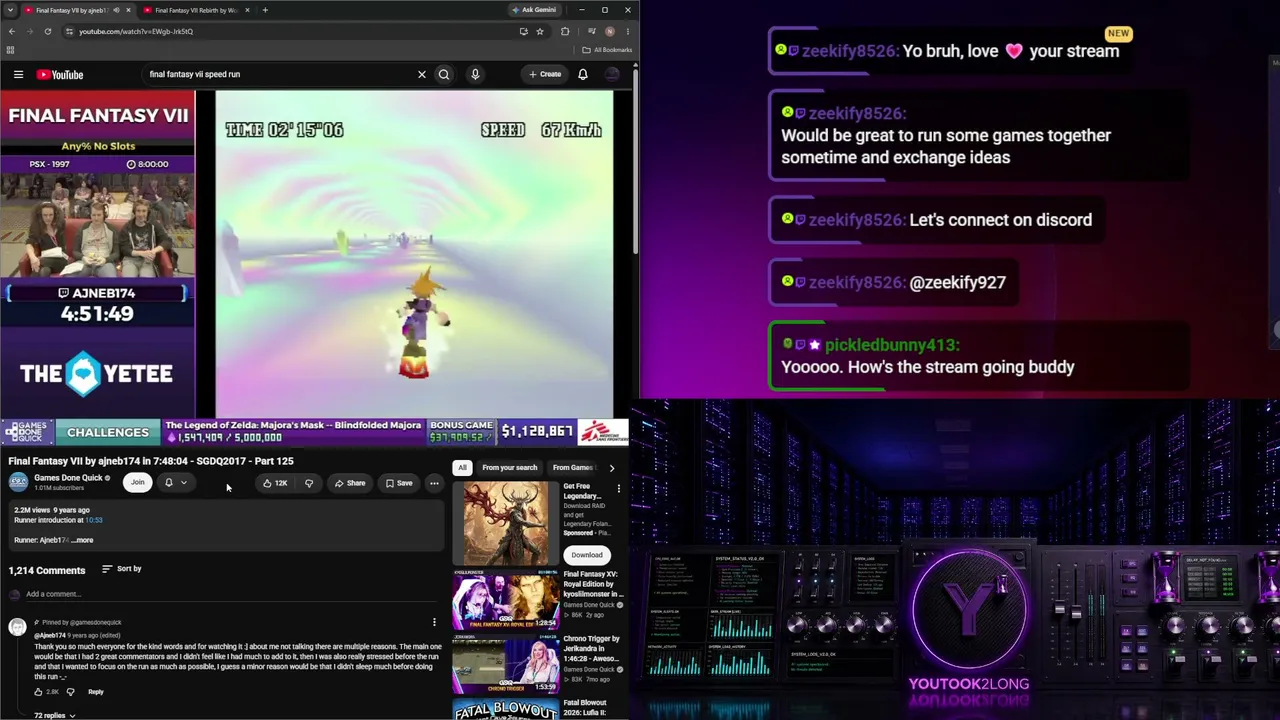Like the pinned Ajneb174 comment
Image resolution: width=1280 pixels, height=720 pixels.
(x=39, y=692)
